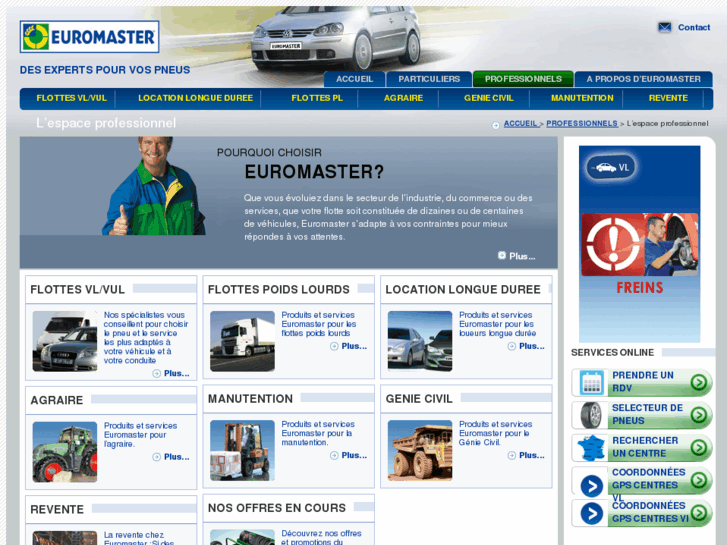Open REVENTE in the blue menu bar
This screenshot has height=545, width=727.
coord(668,98)
